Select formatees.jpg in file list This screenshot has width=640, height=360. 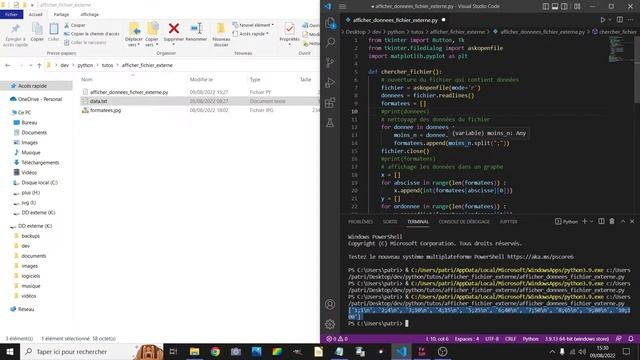coord(105,110)
